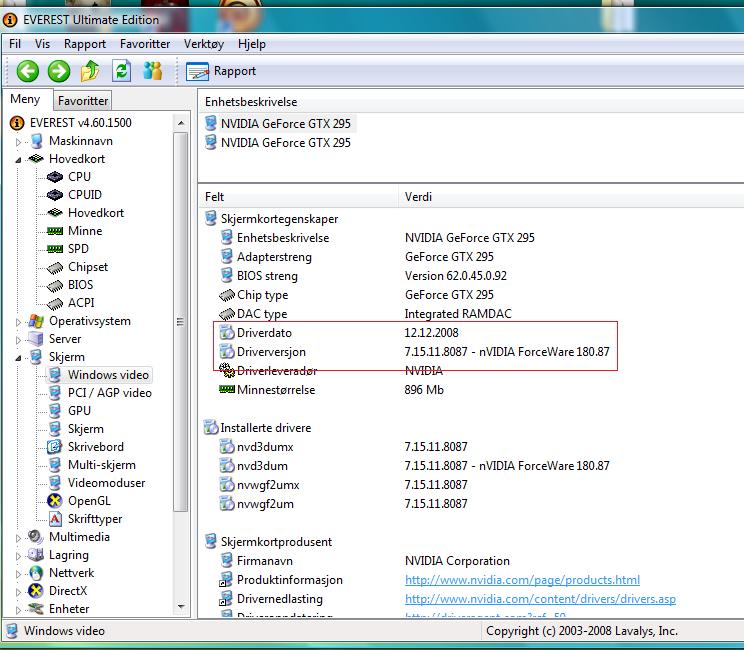Expand the Maskinnavn tree node
The image size is (744, 650).
(x=19, y=141)
